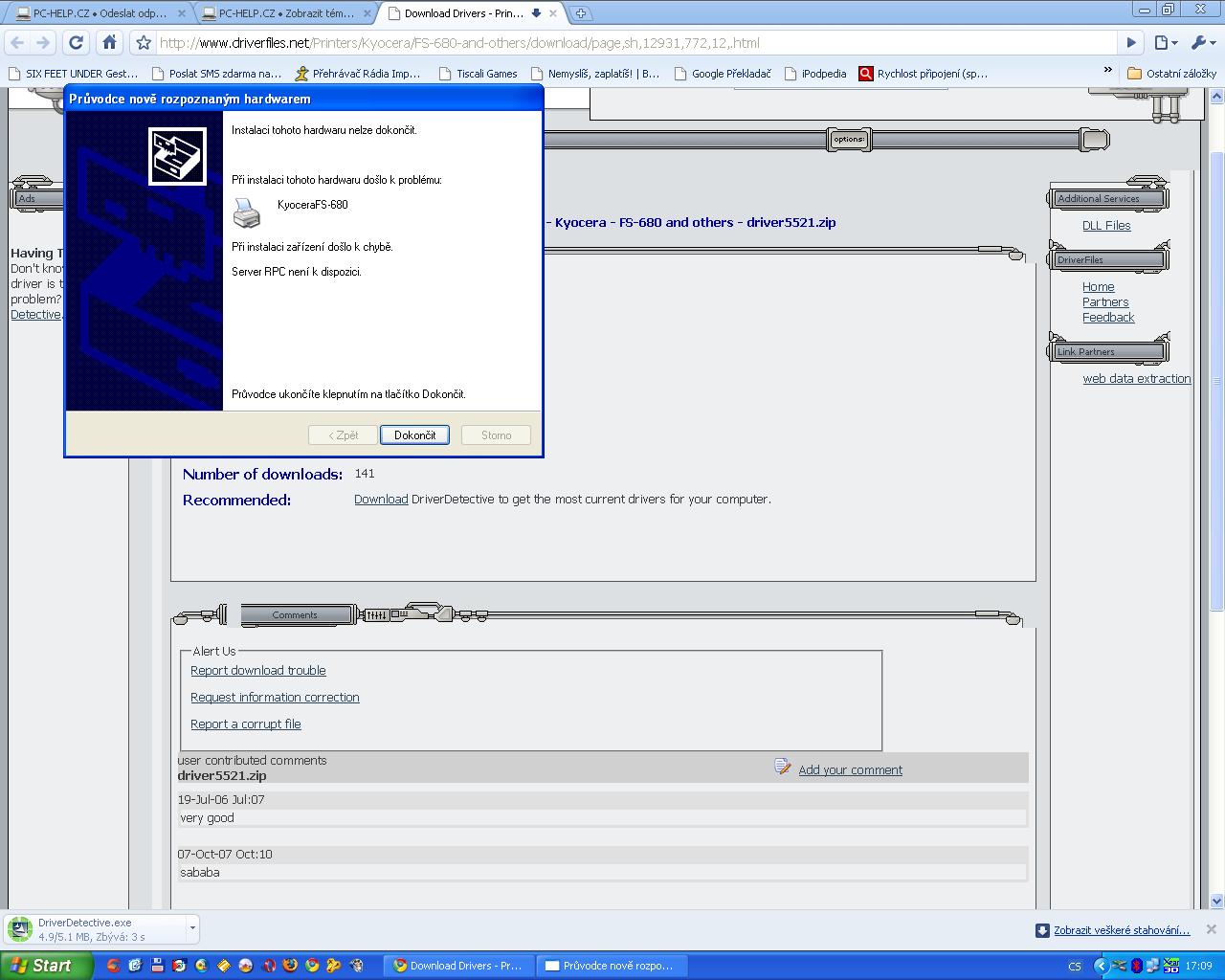
Task: Close the 'PC-HELP.CZ • Odeslat odp...' tab
Action: click(x=182, y=13)
